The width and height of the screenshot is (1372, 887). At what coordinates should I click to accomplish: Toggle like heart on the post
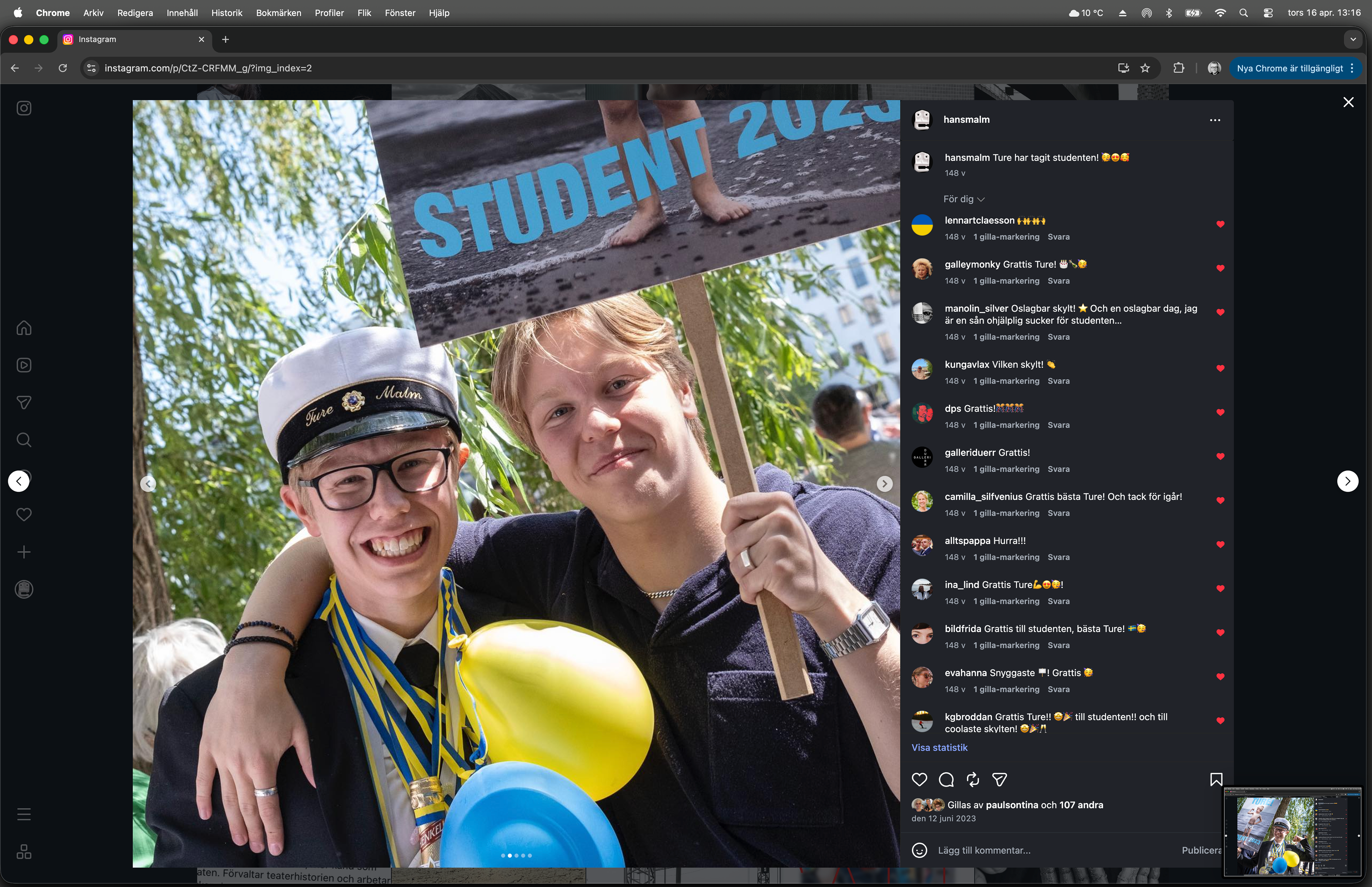click(919, 779)
